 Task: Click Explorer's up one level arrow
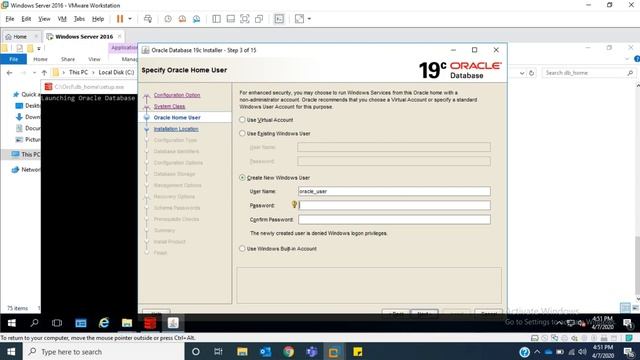point(44,73)
